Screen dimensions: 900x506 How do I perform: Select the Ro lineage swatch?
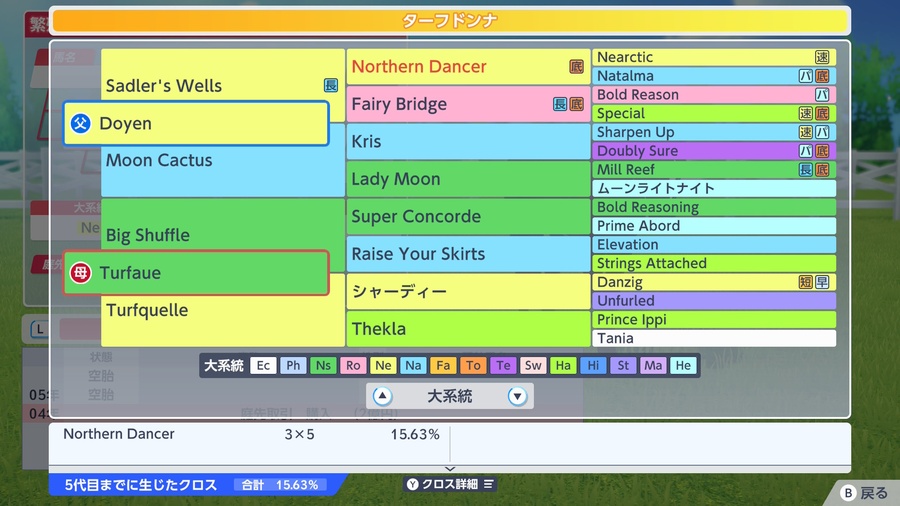coord(353,365)
